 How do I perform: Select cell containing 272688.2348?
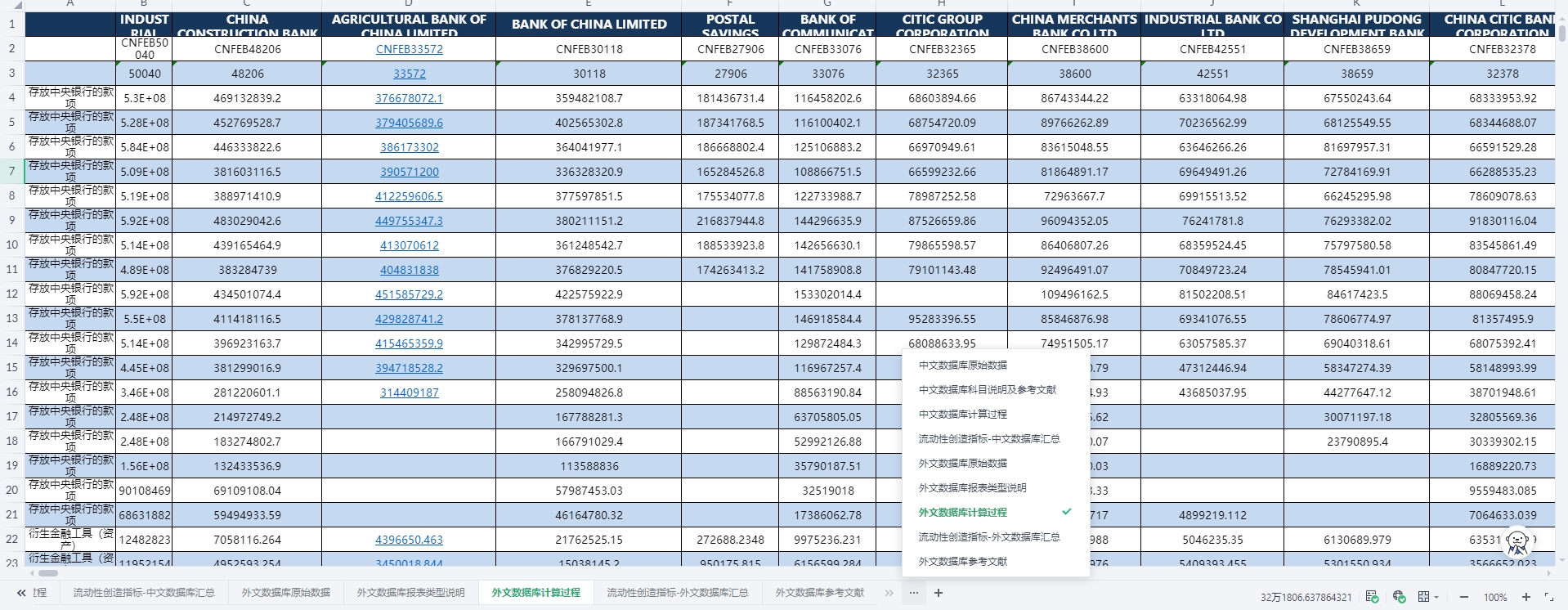coord(730,540)
